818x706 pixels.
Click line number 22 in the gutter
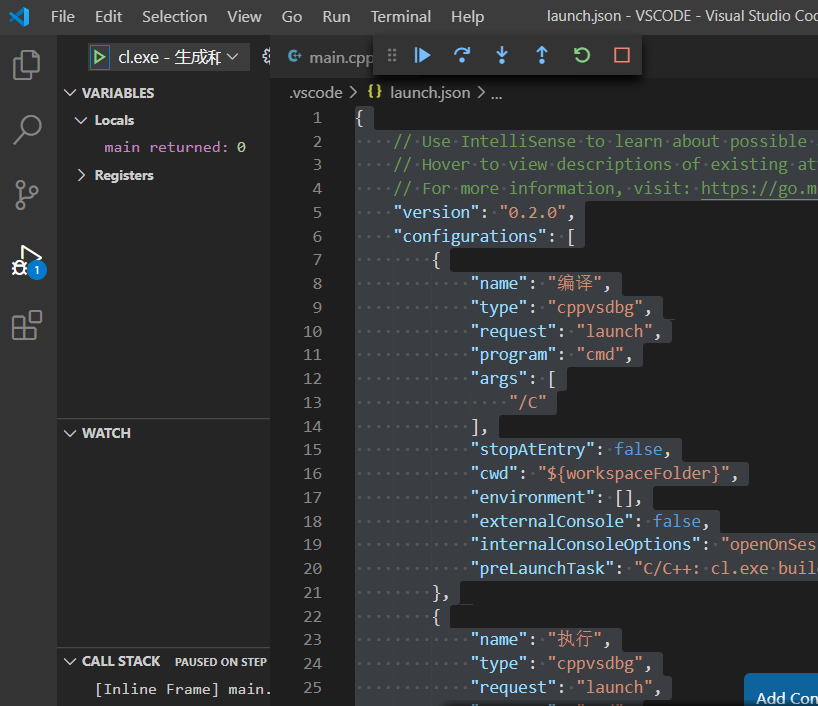tap(312, 617)
